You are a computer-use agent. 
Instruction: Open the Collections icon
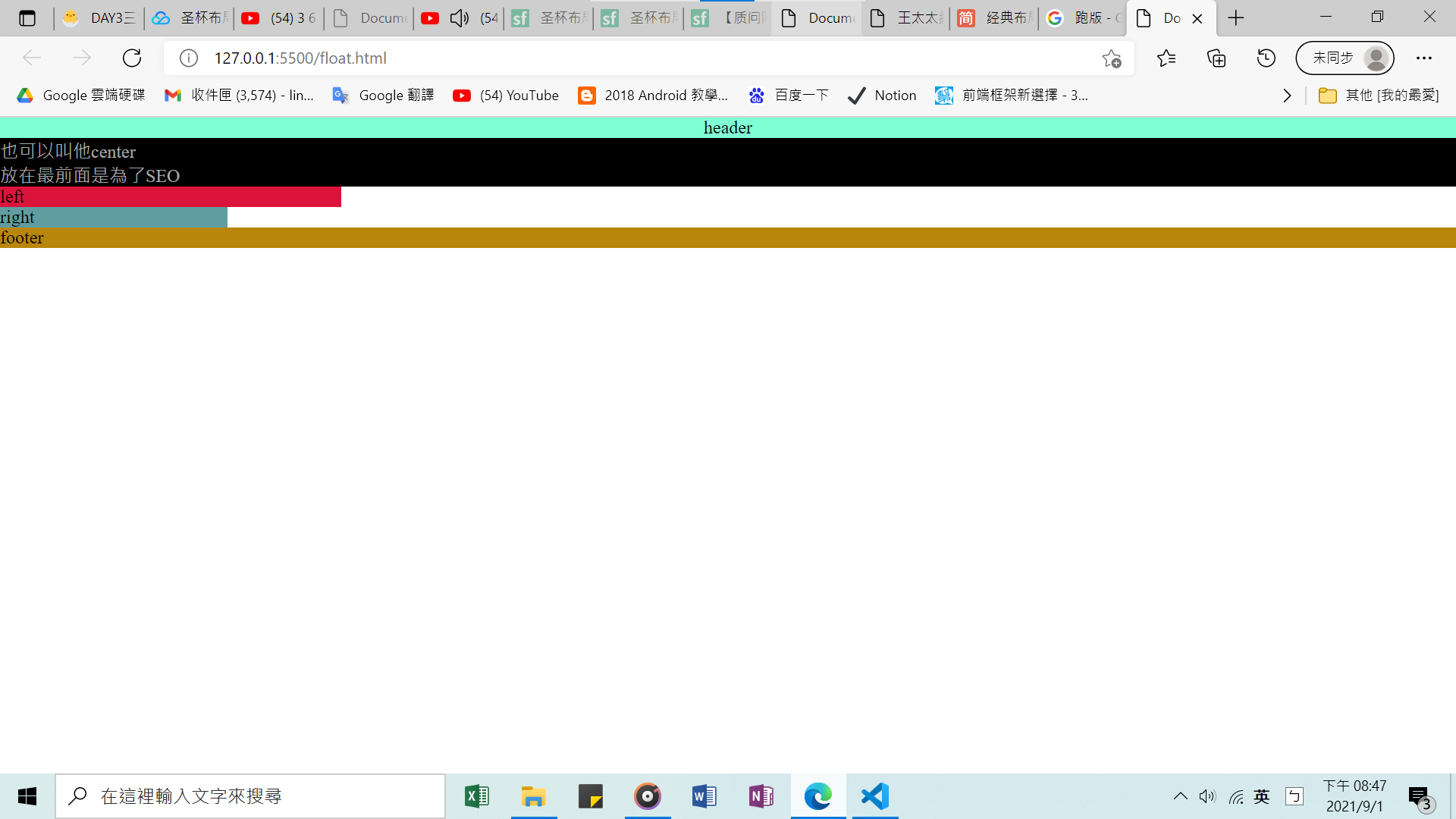coord(1216,58)
